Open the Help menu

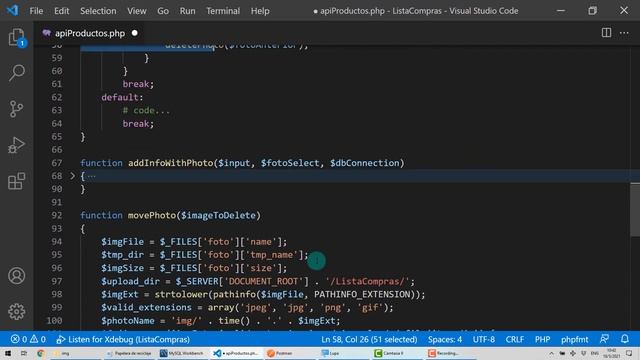[260, 11]
